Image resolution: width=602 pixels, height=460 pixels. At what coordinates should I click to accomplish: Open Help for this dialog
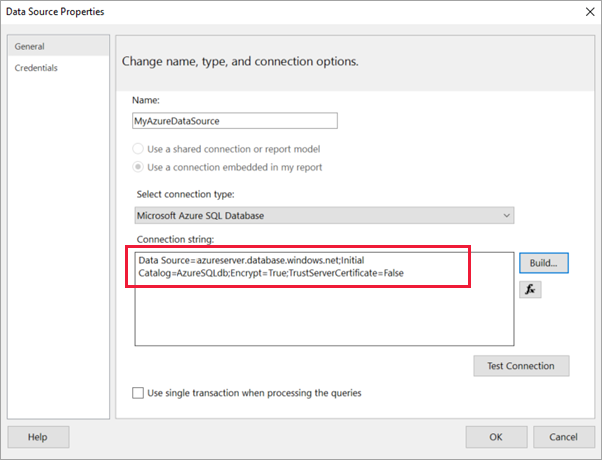(x=38, y=437)
